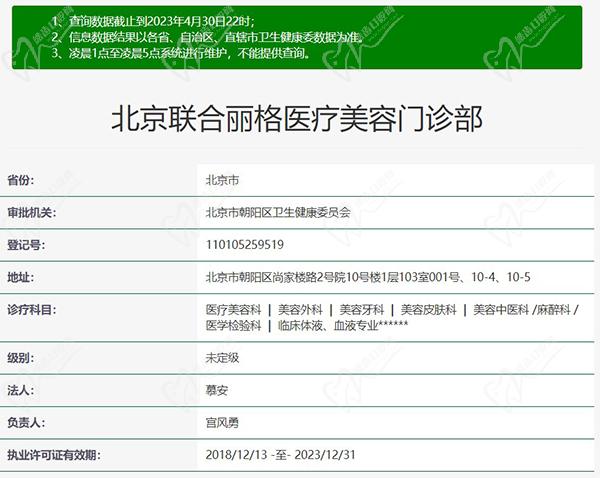The image size is (600, 478).
Task: Click 北京市朝阳区卫生健康委员会 approval authority
Action: (x=277, y=212)
